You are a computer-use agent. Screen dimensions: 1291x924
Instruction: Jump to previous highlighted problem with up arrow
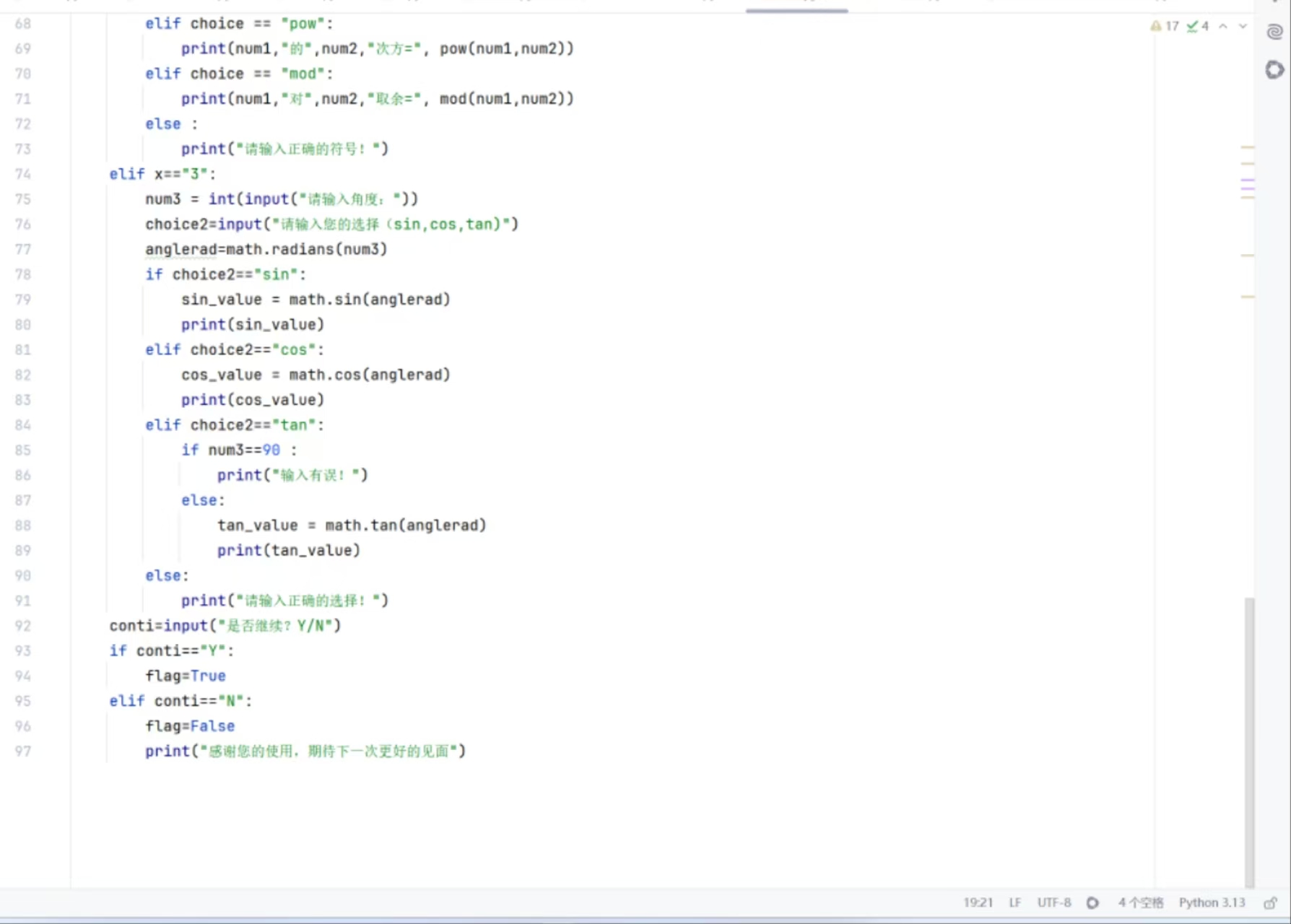point(1223,26)
